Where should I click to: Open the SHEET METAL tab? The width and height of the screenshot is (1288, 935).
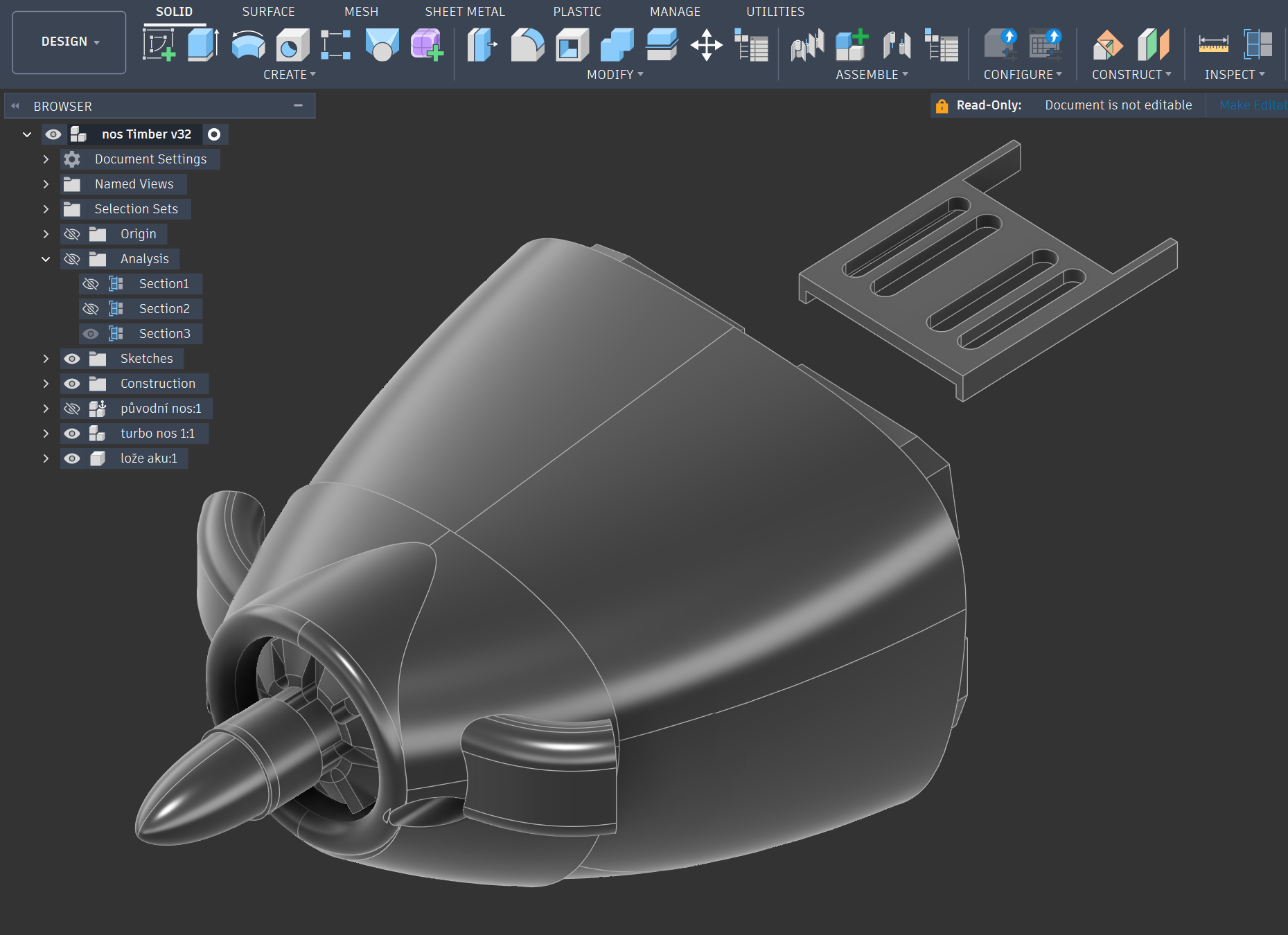(x=464, y=12)
